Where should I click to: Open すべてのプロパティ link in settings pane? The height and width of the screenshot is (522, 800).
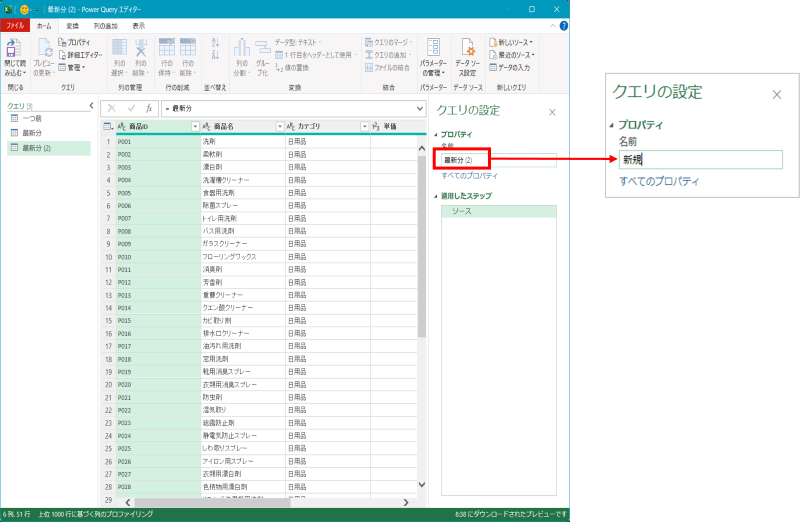(469, 176)
